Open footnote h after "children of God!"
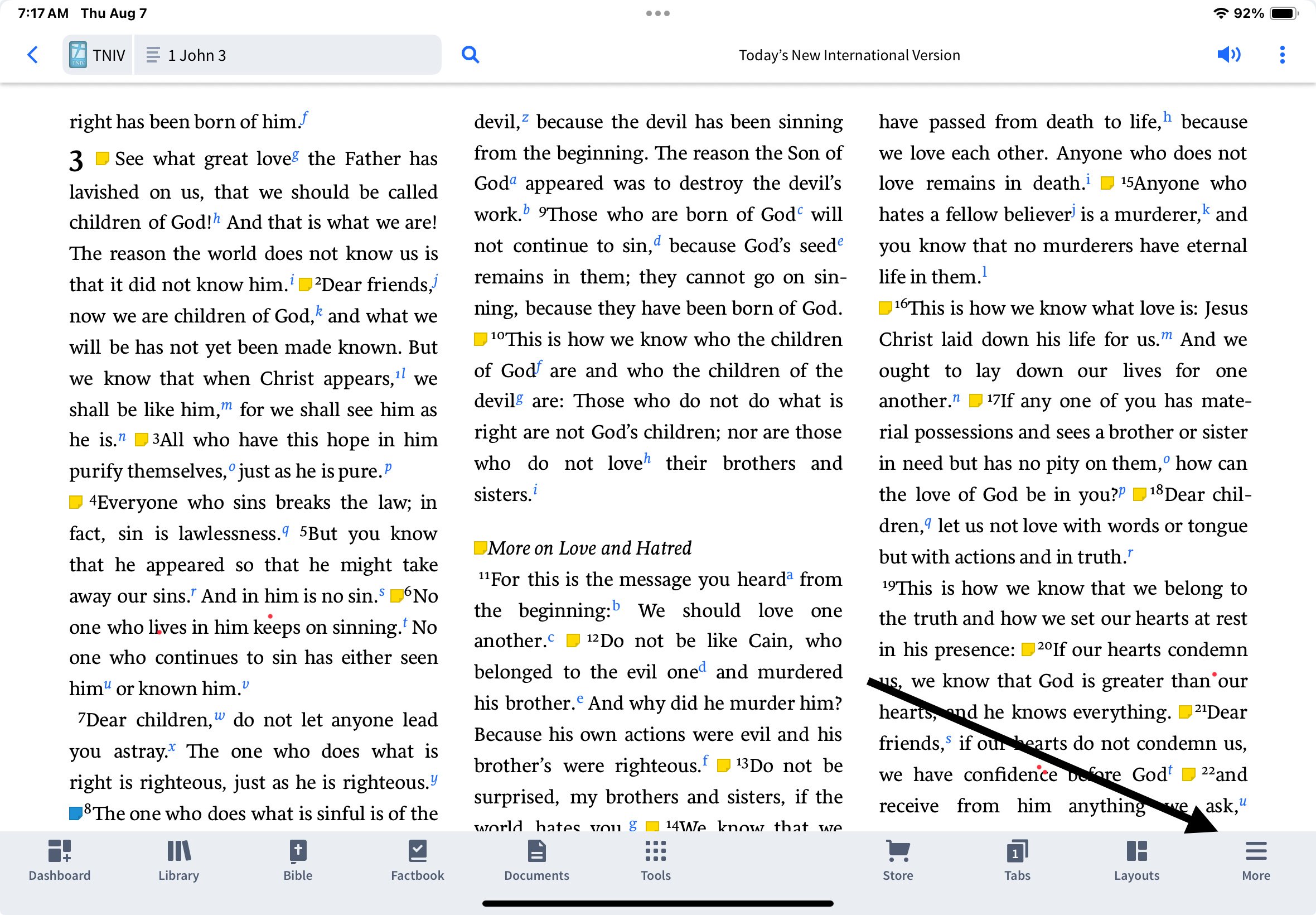1316x915 pixels. pos(216,219)
